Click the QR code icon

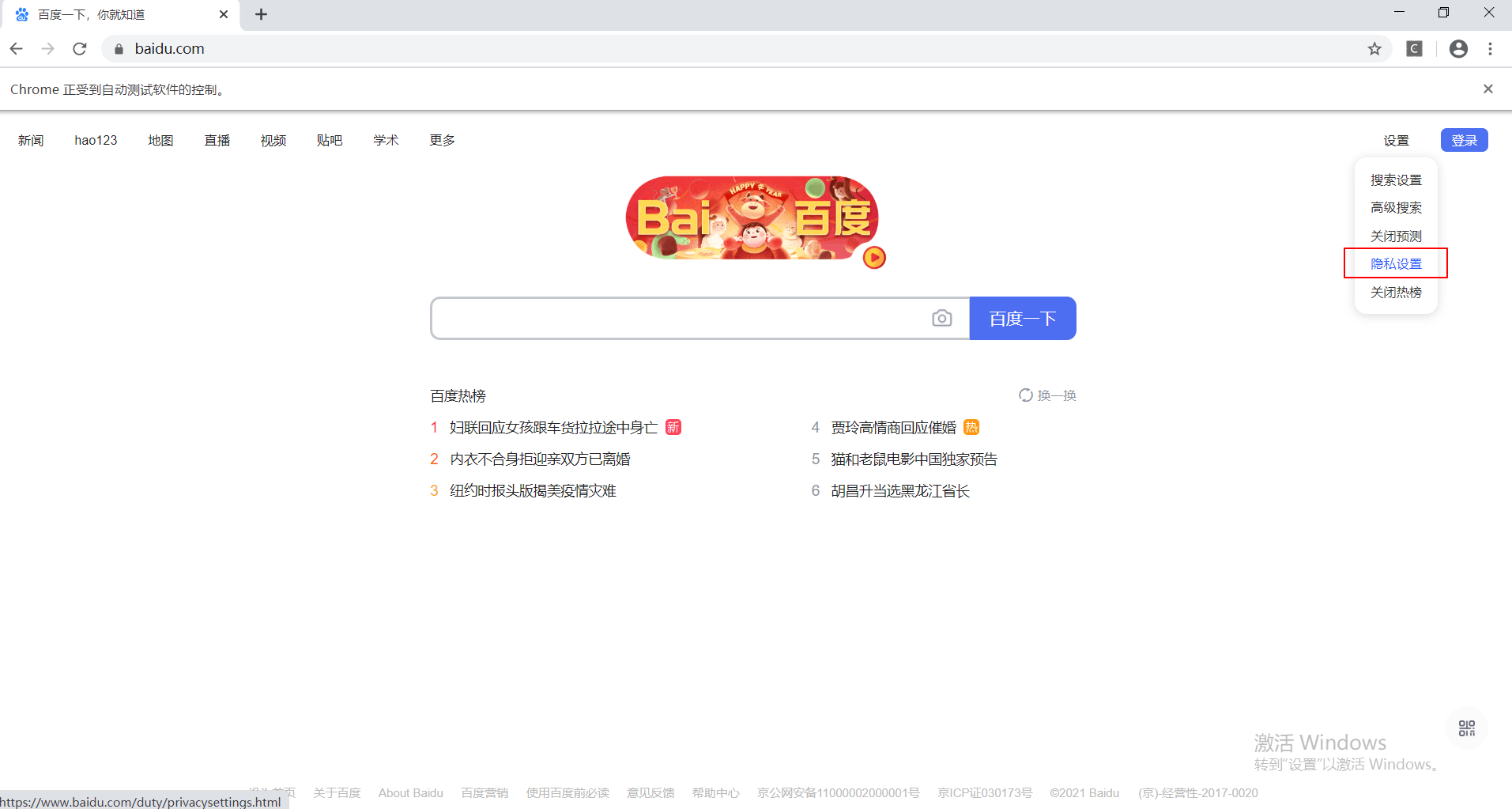[x=1466, y=728]
